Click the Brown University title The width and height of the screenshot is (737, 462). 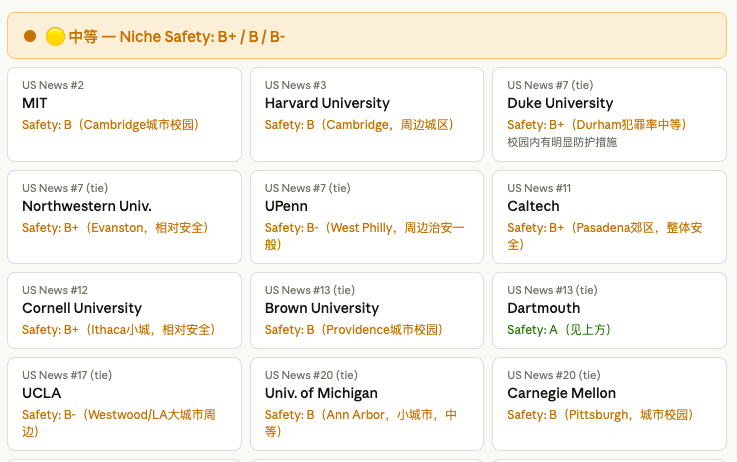(322, 308)
